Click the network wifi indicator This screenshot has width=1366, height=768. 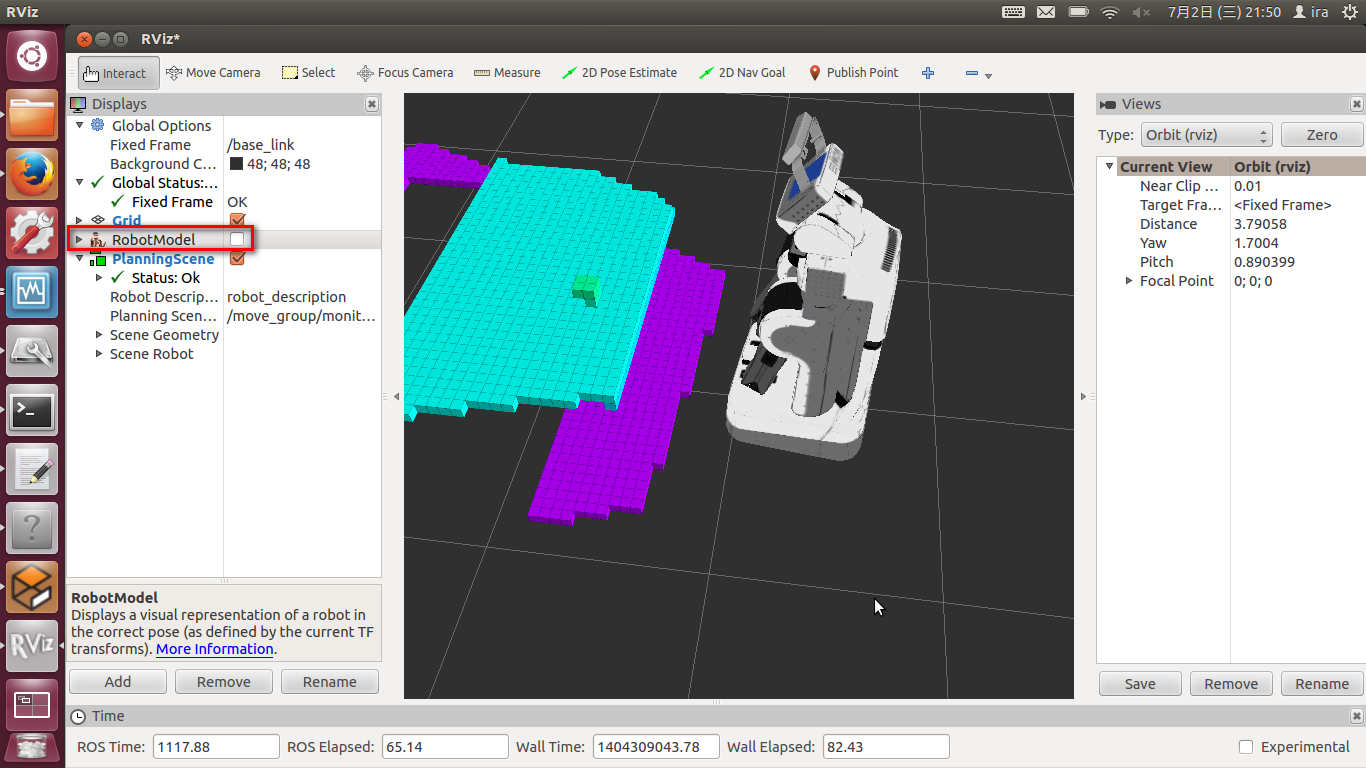pyautogui.click(x=1109, y=12)
